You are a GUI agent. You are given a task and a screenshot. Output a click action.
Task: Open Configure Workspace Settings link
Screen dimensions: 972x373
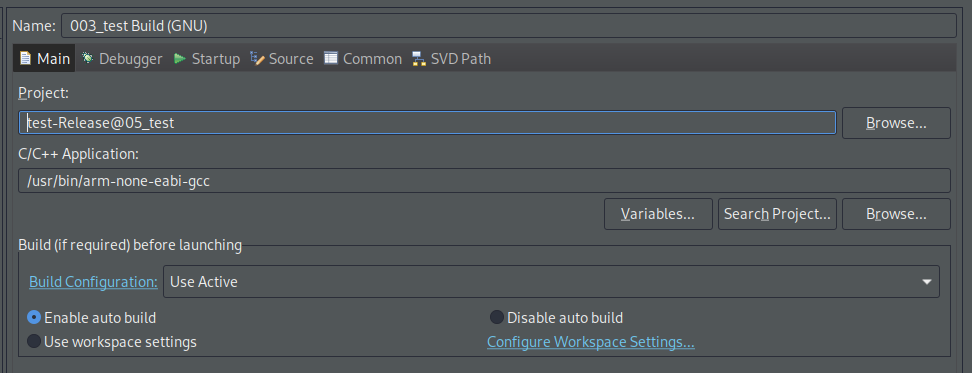(591, 342)
